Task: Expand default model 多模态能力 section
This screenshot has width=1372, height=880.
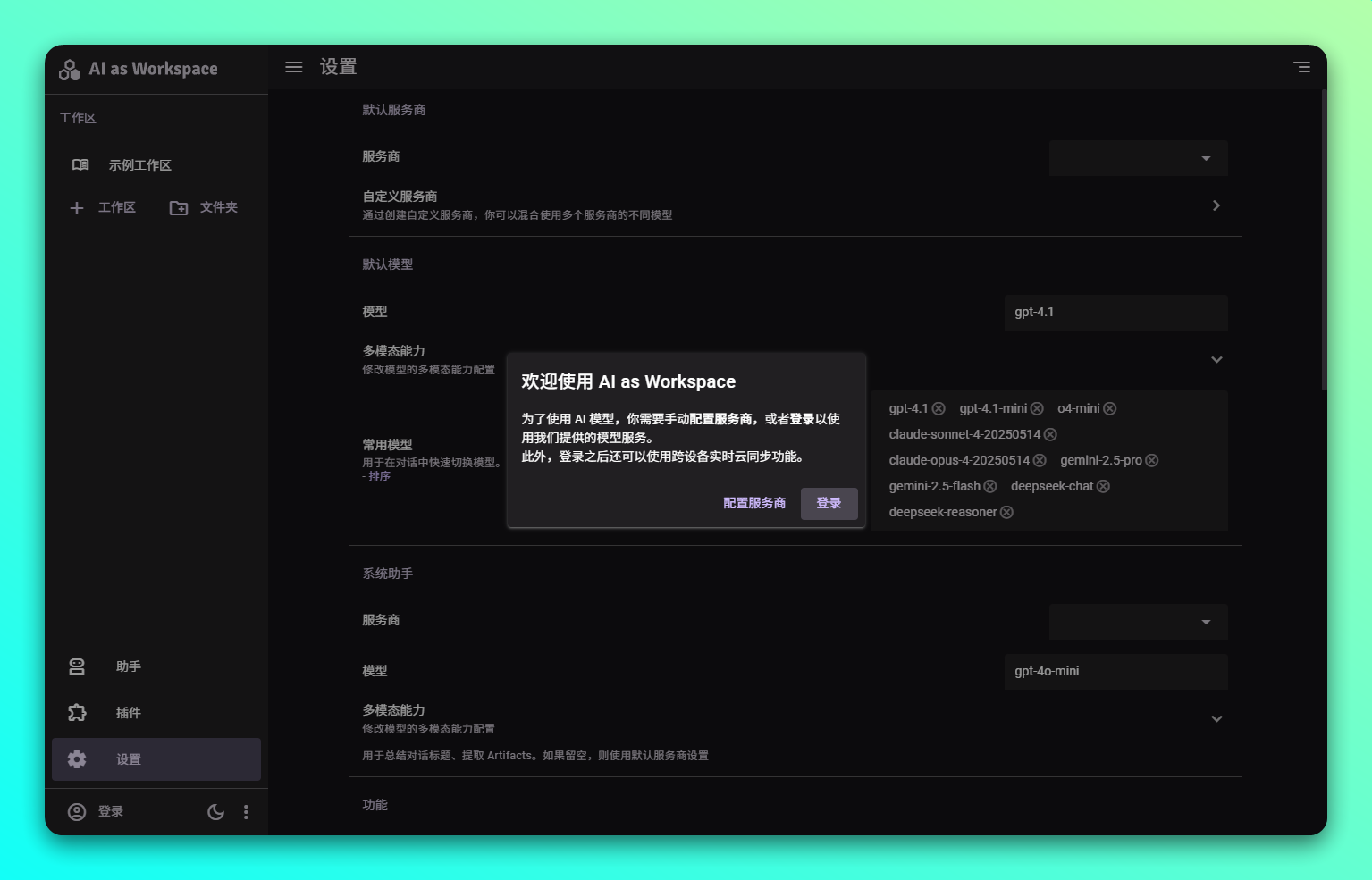Action: tap(1216, 359)
